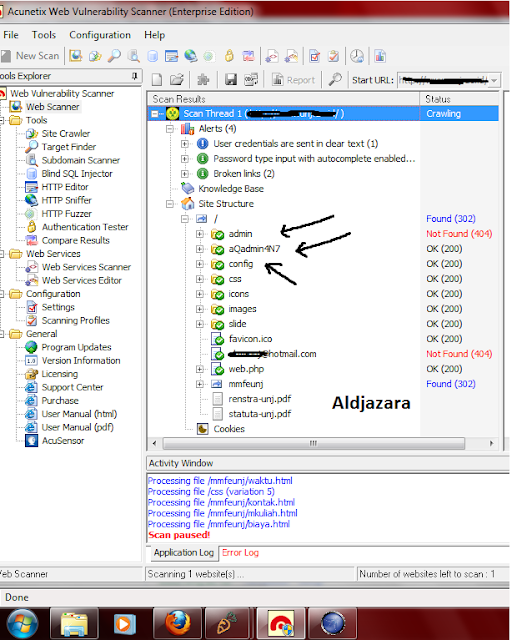Pin the Tools Explorer panel
This screenshot has width=512, height=640.
click(135, 76)
